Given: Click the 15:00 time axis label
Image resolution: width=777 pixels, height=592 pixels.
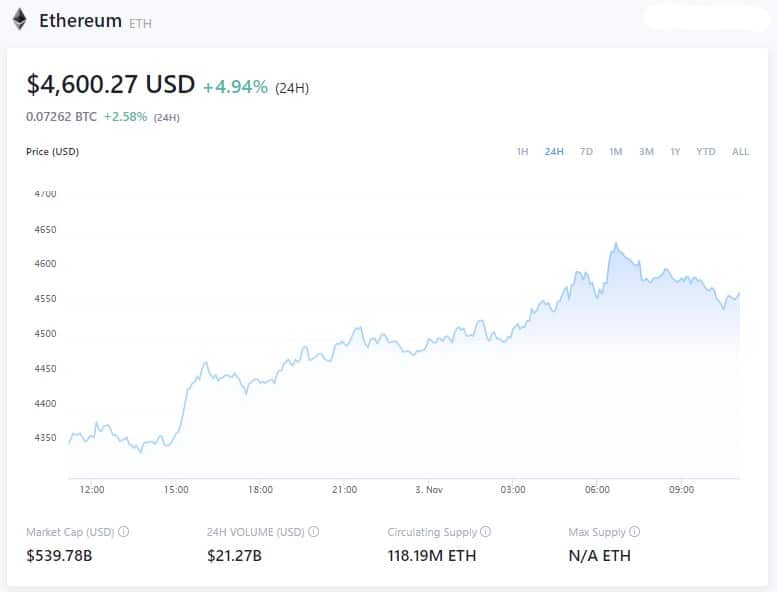Looking at the screenshot, I should (176, 489).
